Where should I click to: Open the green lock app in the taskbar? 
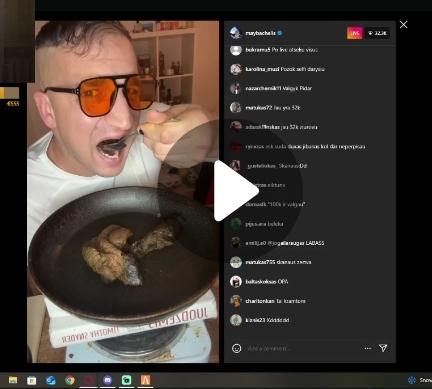[126, 380]
